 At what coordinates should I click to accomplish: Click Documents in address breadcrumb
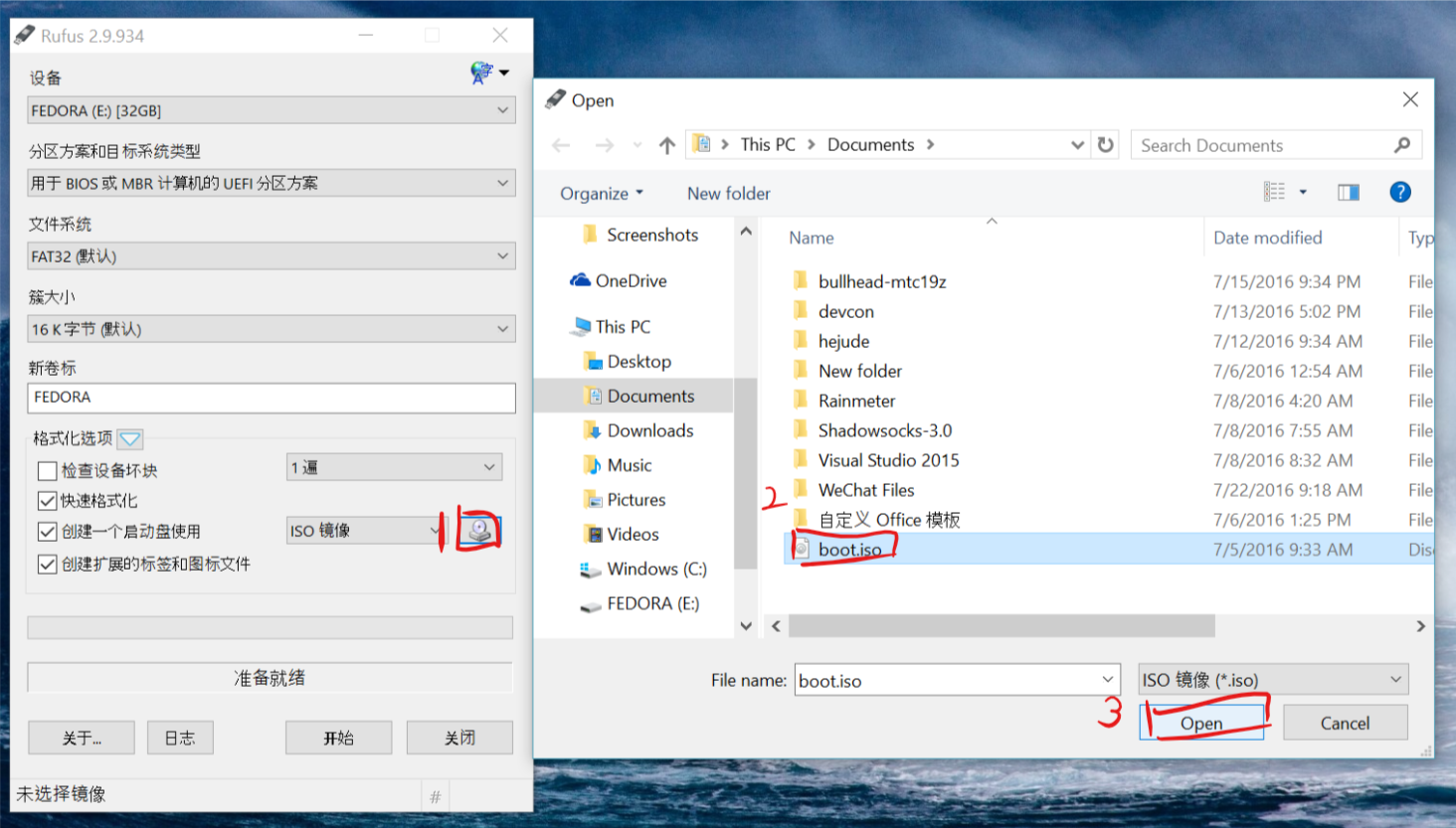pos(870,144)
